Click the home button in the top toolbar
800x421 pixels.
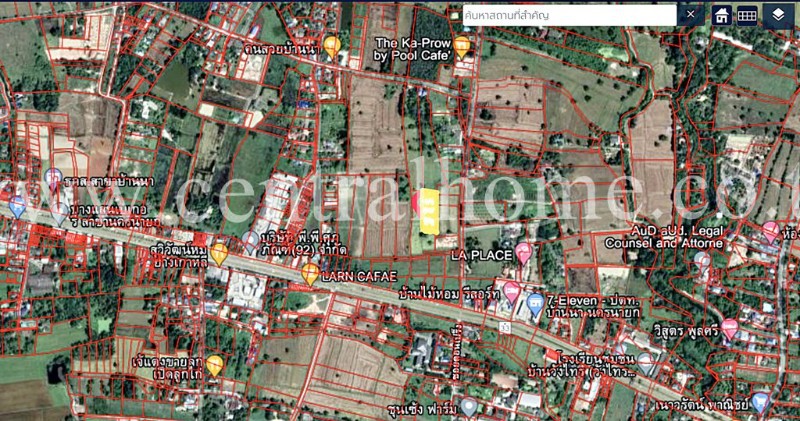pos(721,15)
